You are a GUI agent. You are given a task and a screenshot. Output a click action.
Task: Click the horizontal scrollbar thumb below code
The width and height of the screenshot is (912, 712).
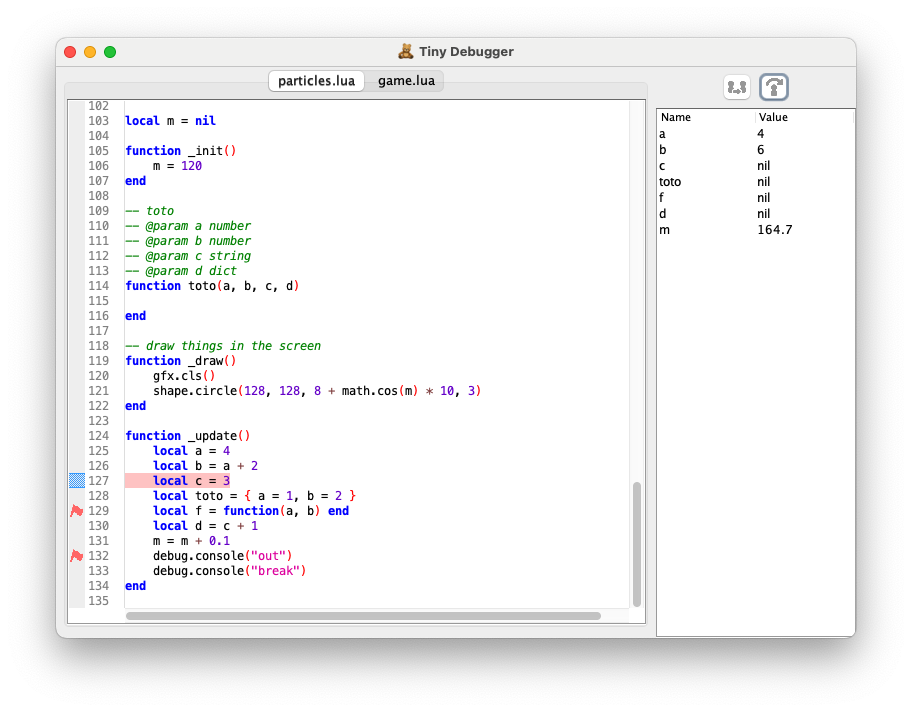coord(364,615)
